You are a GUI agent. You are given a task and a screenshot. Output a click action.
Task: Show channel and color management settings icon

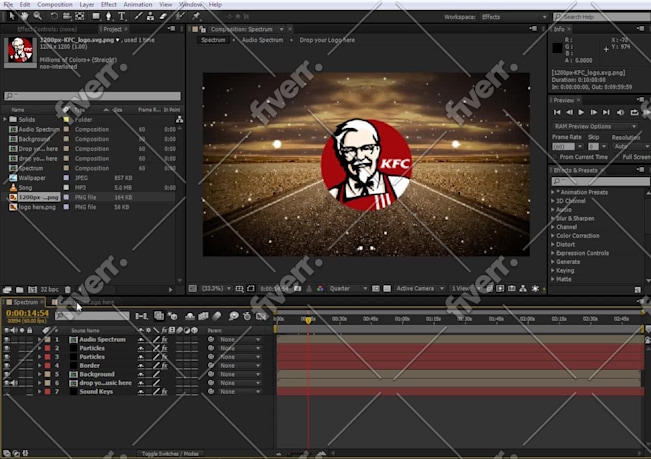tap(320, 288)
